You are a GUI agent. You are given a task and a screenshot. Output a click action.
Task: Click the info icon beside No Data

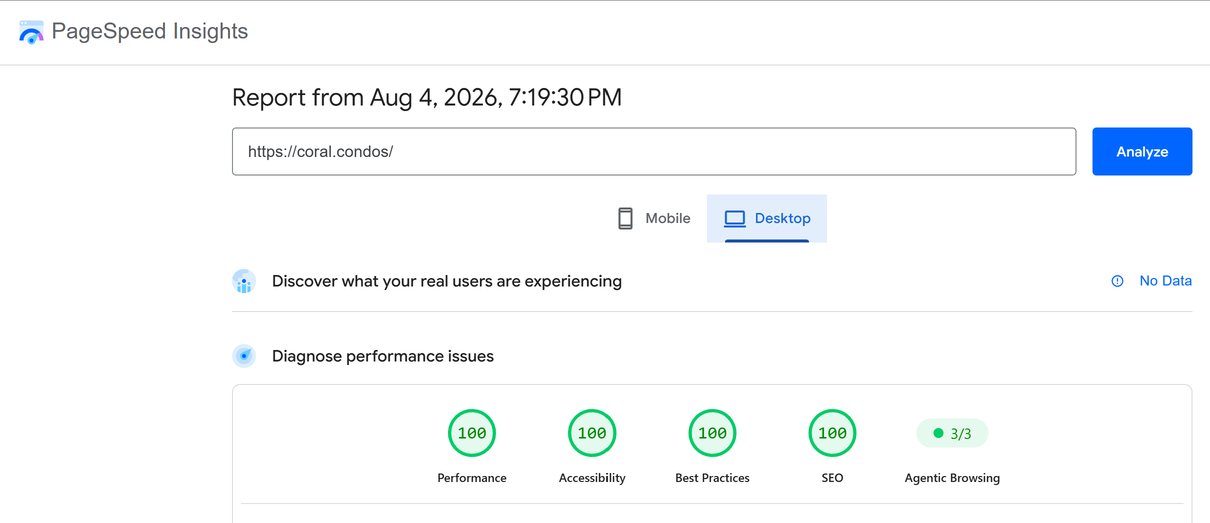pyautogui.click(x=1118, y=281)
